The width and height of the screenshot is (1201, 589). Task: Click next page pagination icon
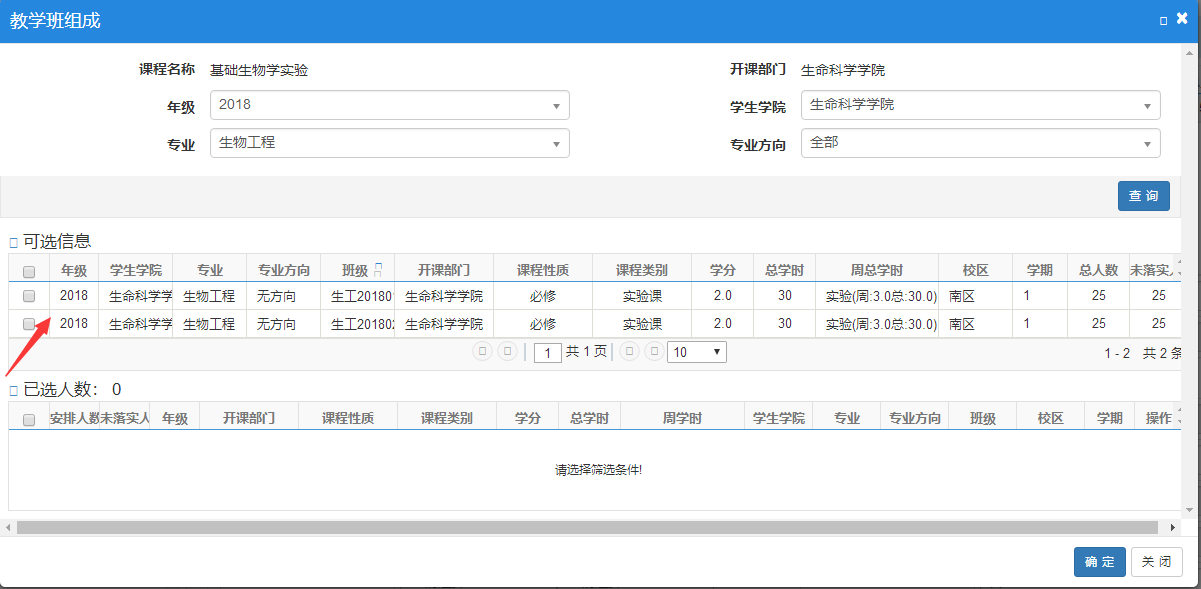point(629,352)
